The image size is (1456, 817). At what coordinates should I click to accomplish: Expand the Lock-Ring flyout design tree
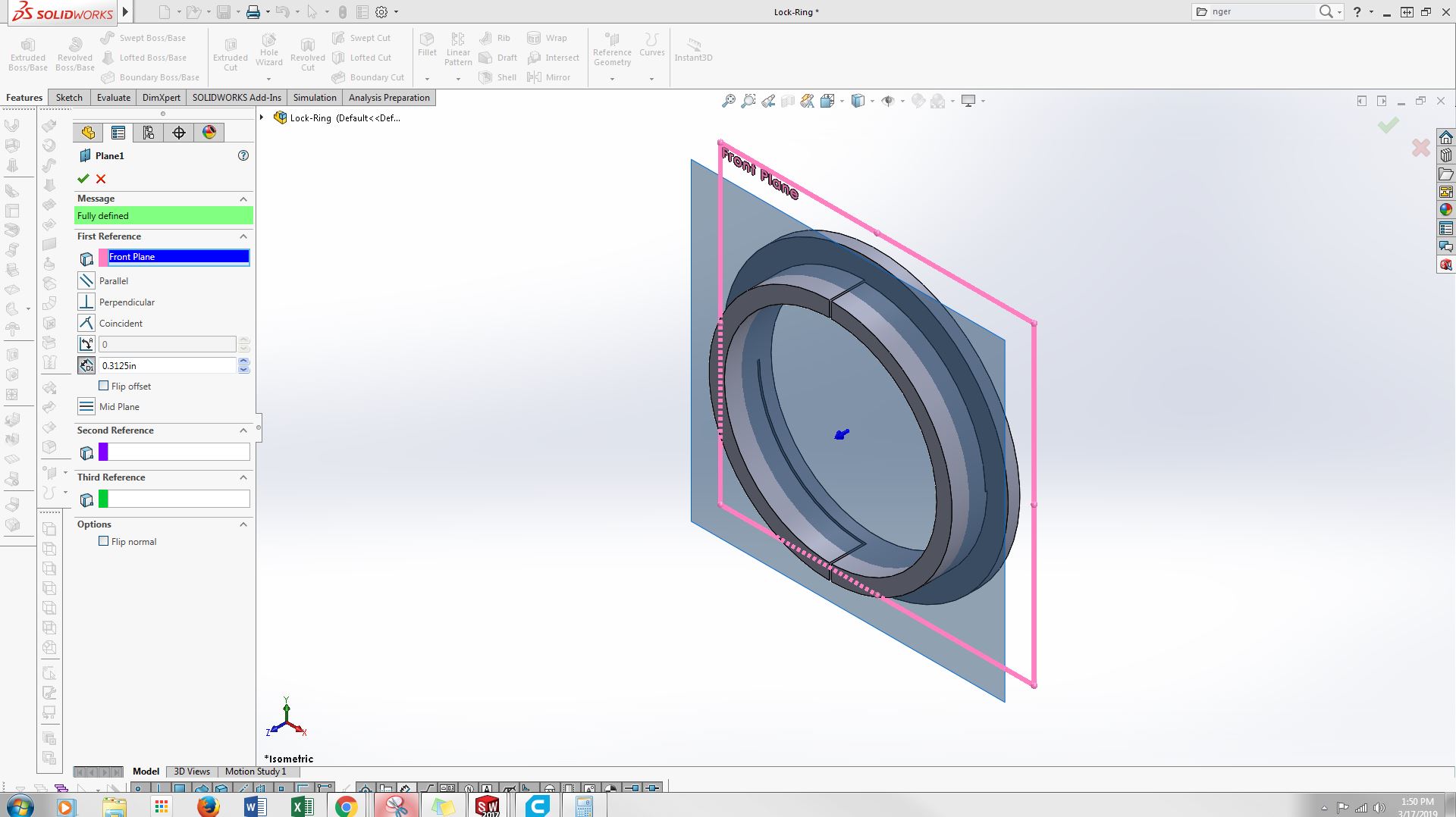tap(262, 117)
